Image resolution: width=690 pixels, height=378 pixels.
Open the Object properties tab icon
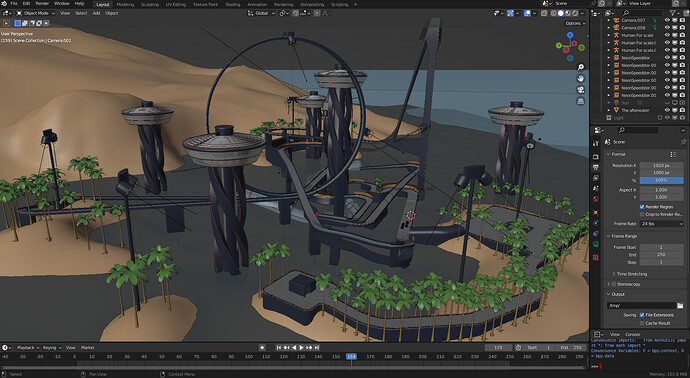coord(595,212)
